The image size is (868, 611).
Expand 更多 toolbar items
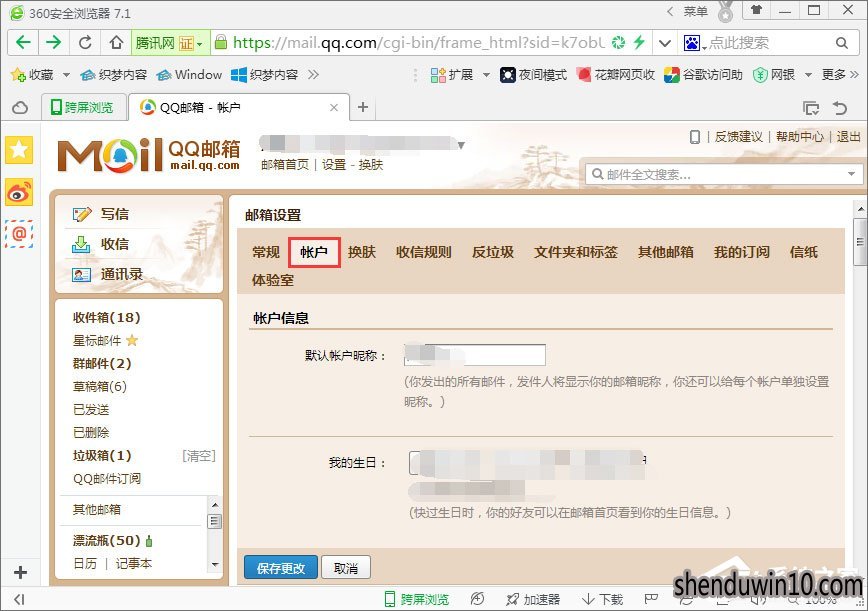click(840, 75)
